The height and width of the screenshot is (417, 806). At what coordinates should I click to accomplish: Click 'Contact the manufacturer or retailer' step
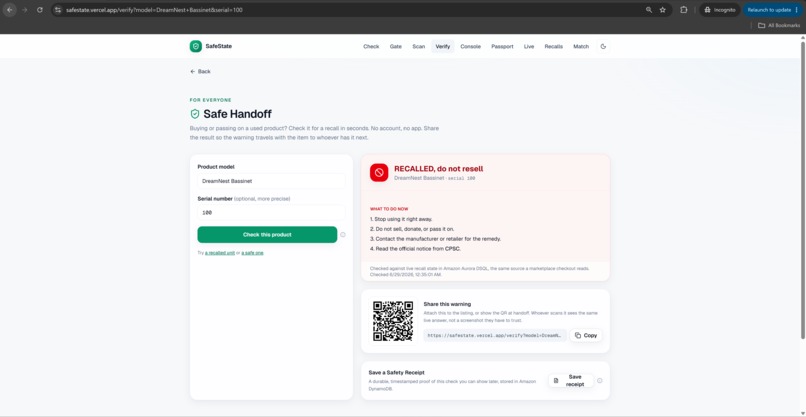pyautogui.click(x=435, y=239)
